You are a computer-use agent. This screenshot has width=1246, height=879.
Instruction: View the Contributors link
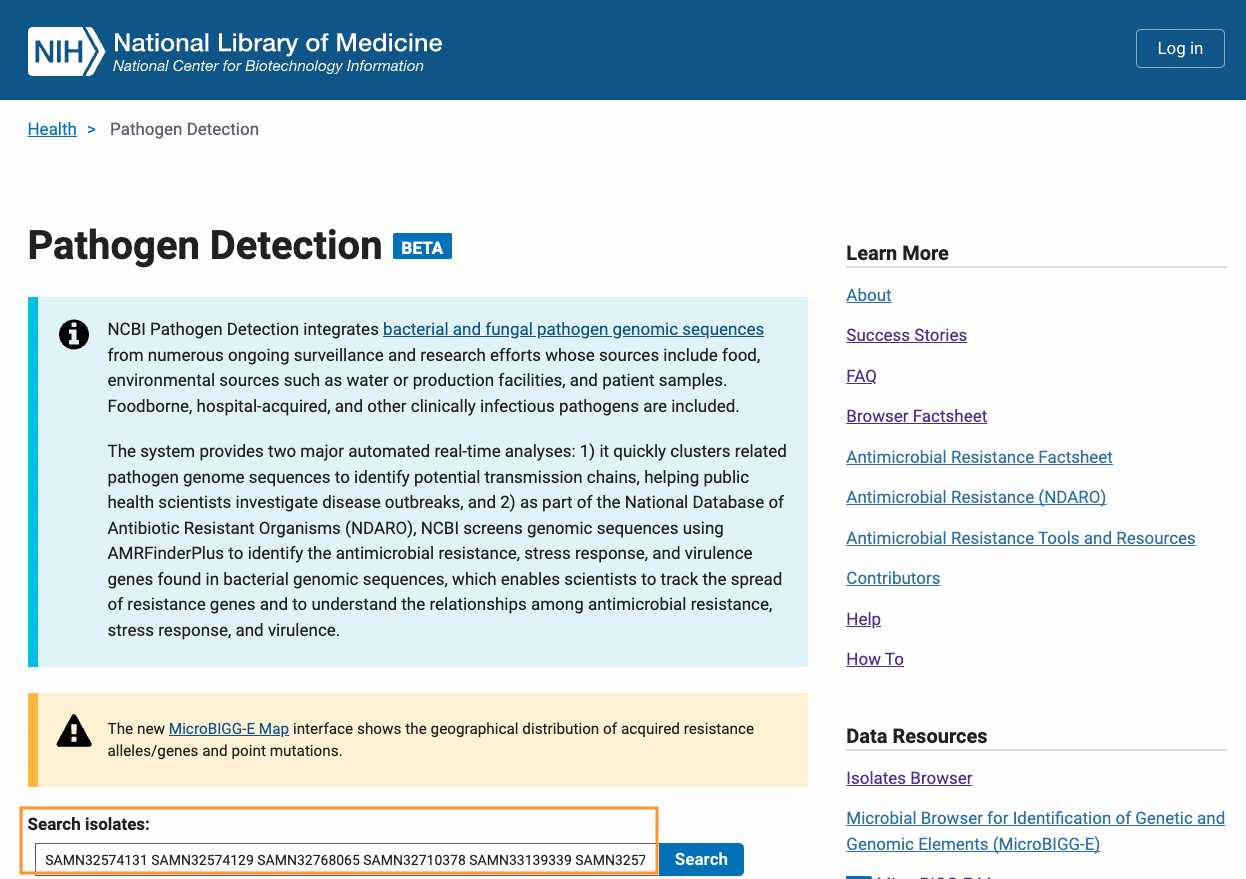(893, 578)
